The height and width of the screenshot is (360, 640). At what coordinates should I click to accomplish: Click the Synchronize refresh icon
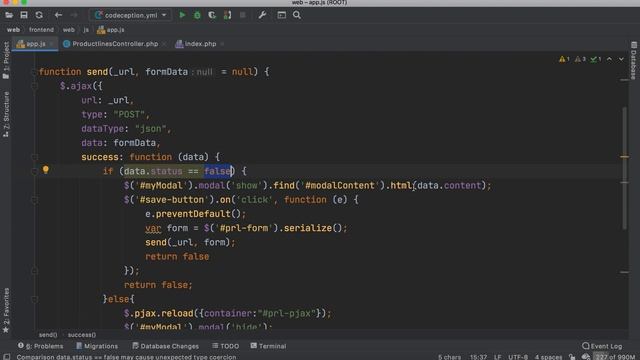click(x=39, y=15)
